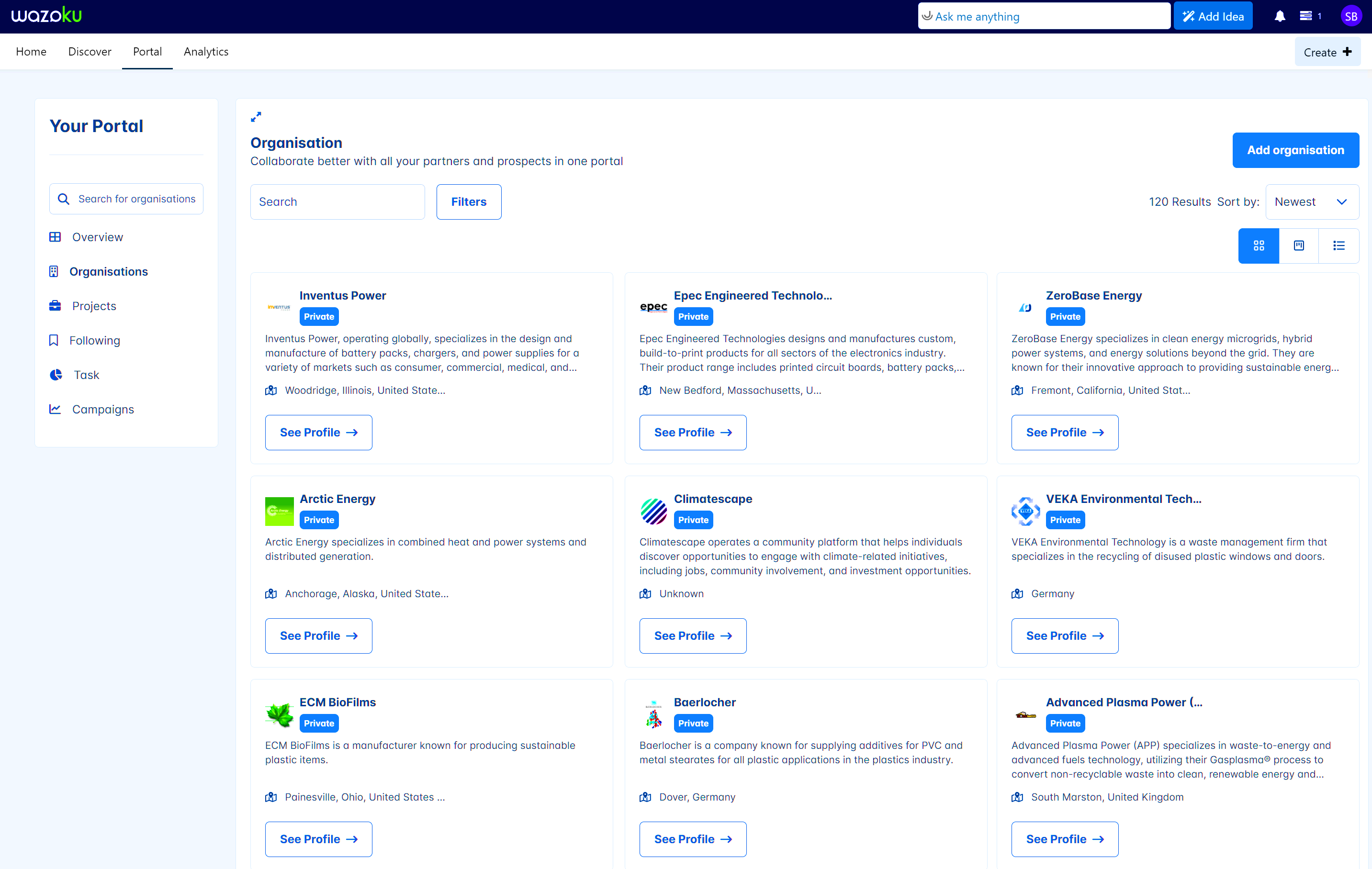Open Campaigns in the sidebar
The height and width of the screenshot is (869, 1372).
(x=103, y=410)
